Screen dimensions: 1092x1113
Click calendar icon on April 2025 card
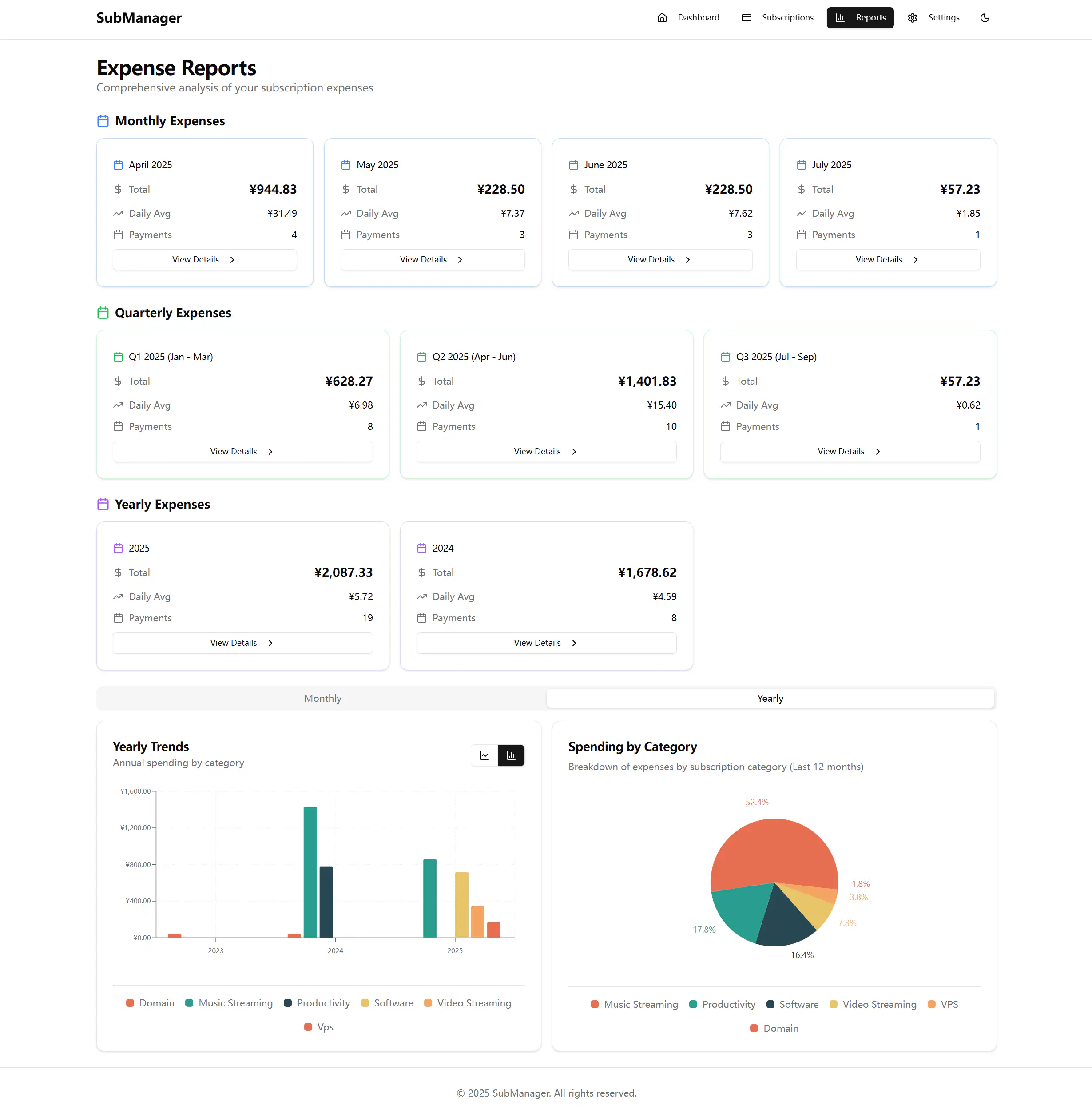118,165
